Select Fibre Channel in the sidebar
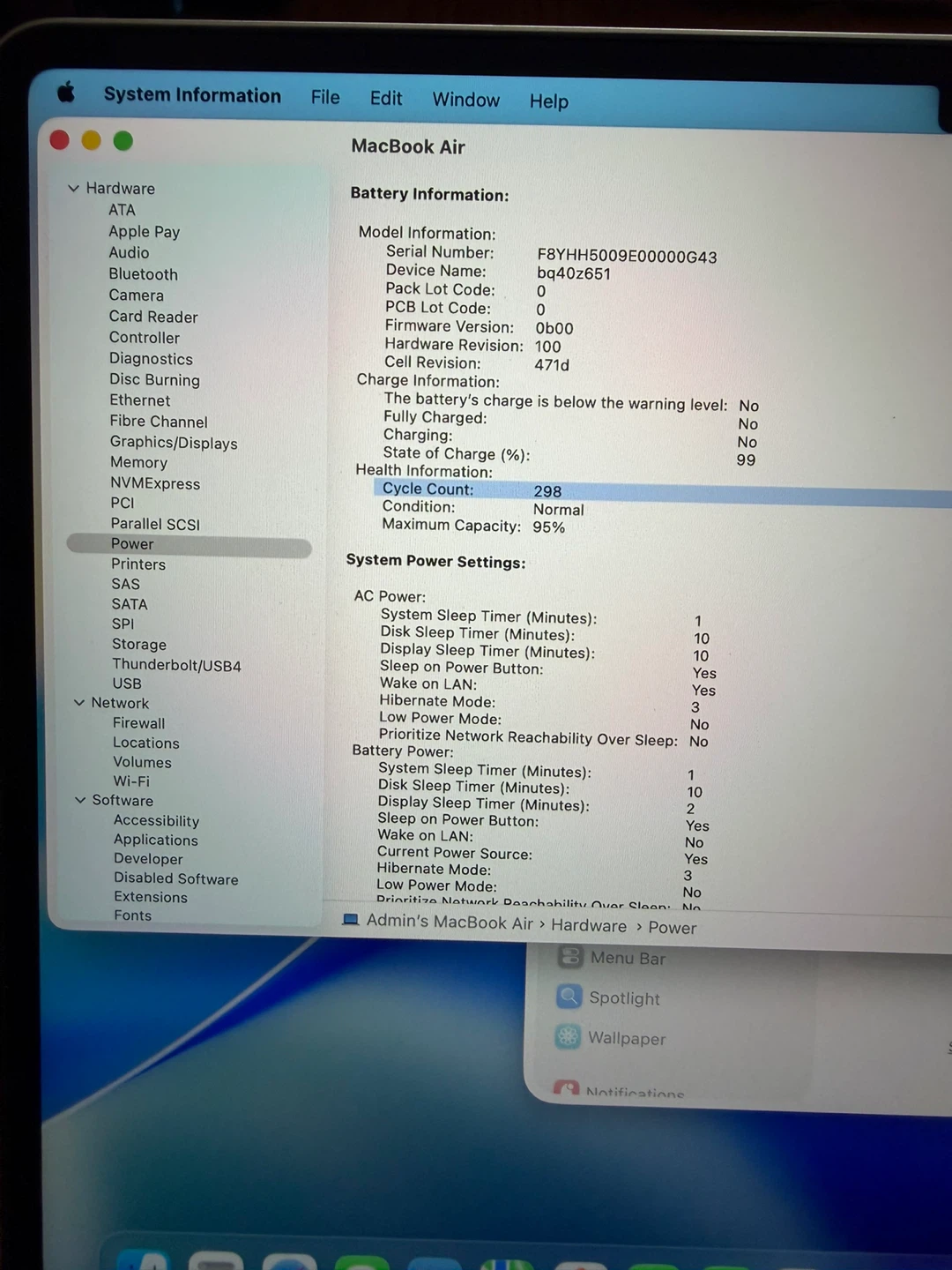This screenshot has width=952, height=1270. 159,422
